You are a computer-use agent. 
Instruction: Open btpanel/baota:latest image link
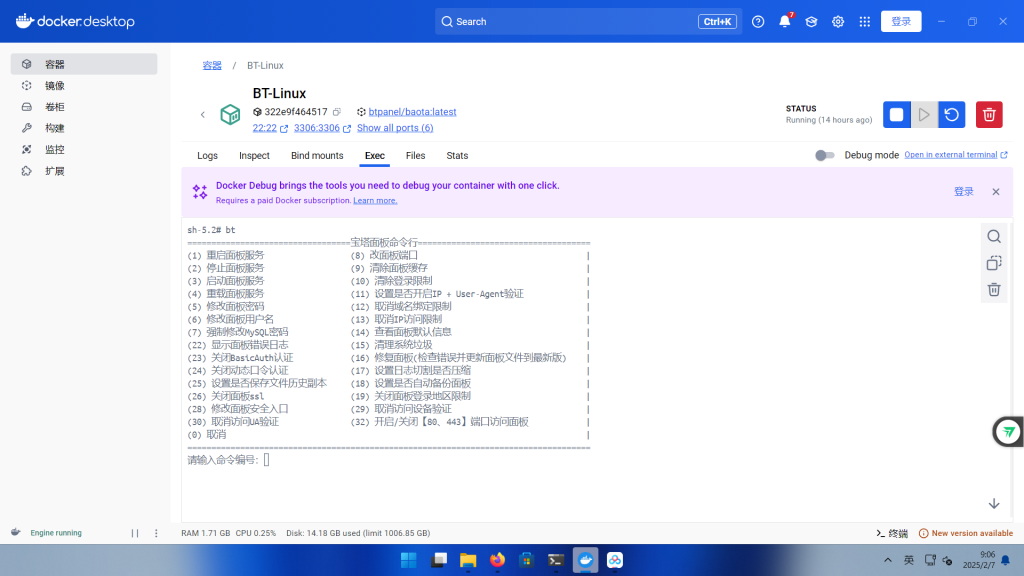coord(412,112)
